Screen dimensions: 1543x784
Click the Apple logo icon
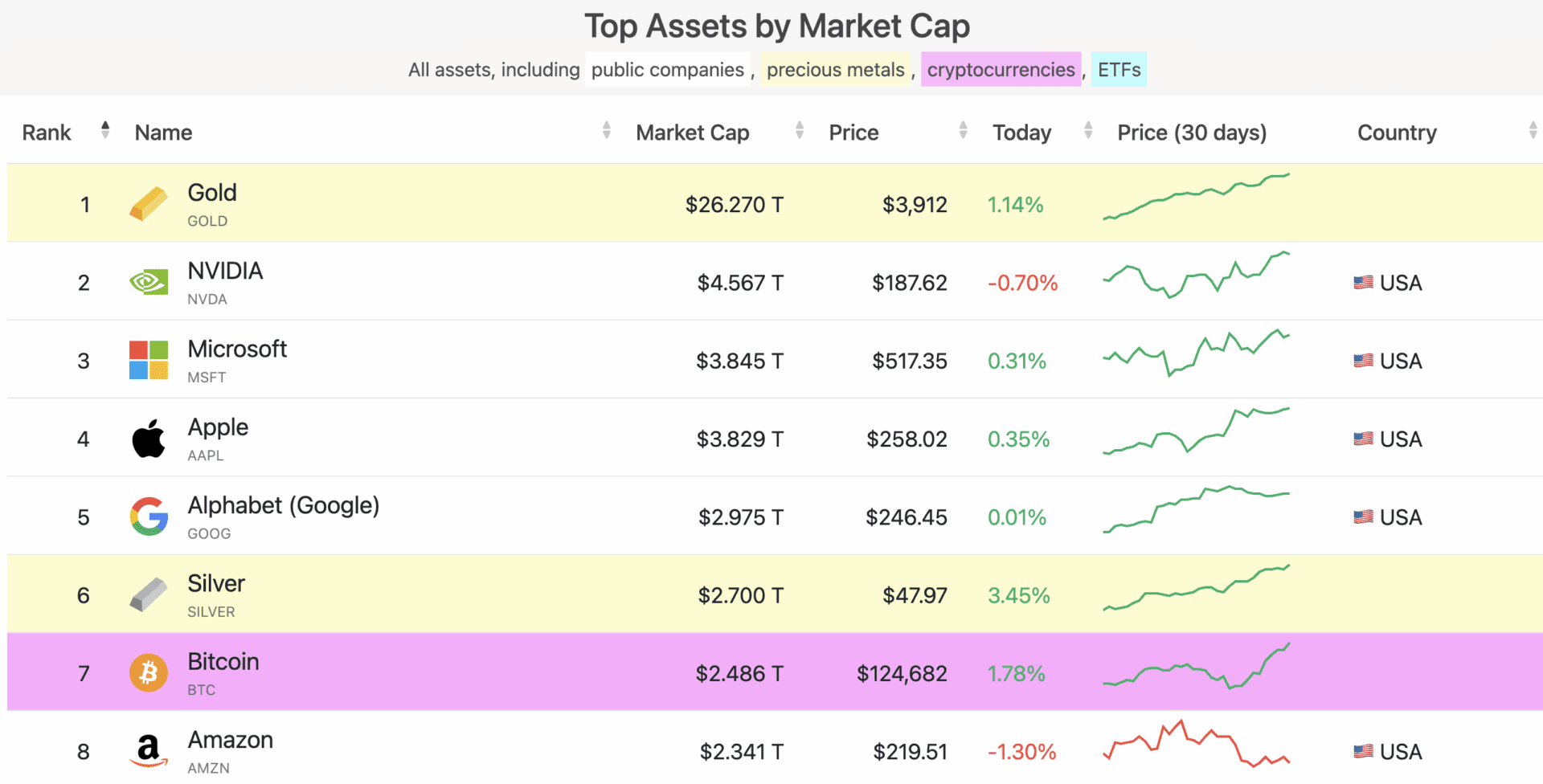pyautogui.click(x=149, y=439)
